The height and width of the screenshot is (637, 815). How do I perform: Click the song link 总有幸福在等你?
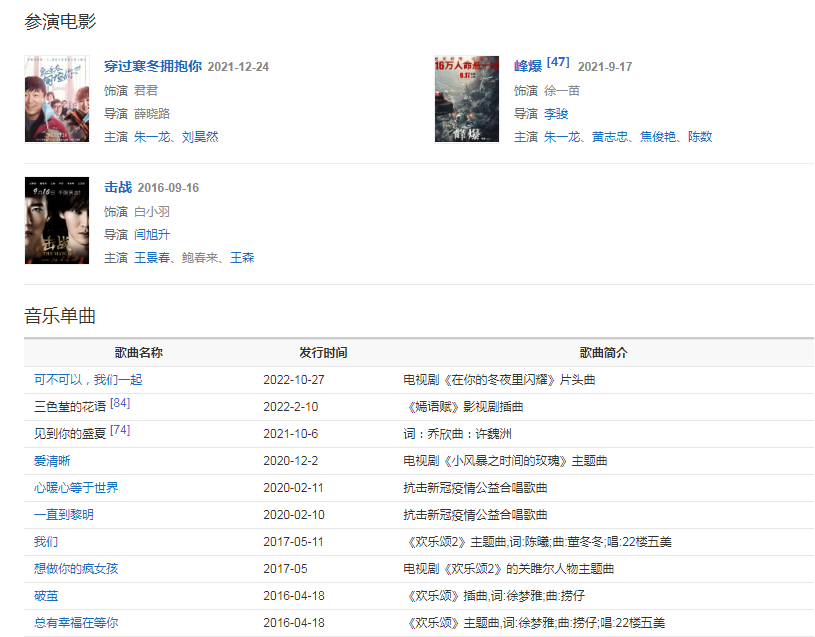click(76, 623)
